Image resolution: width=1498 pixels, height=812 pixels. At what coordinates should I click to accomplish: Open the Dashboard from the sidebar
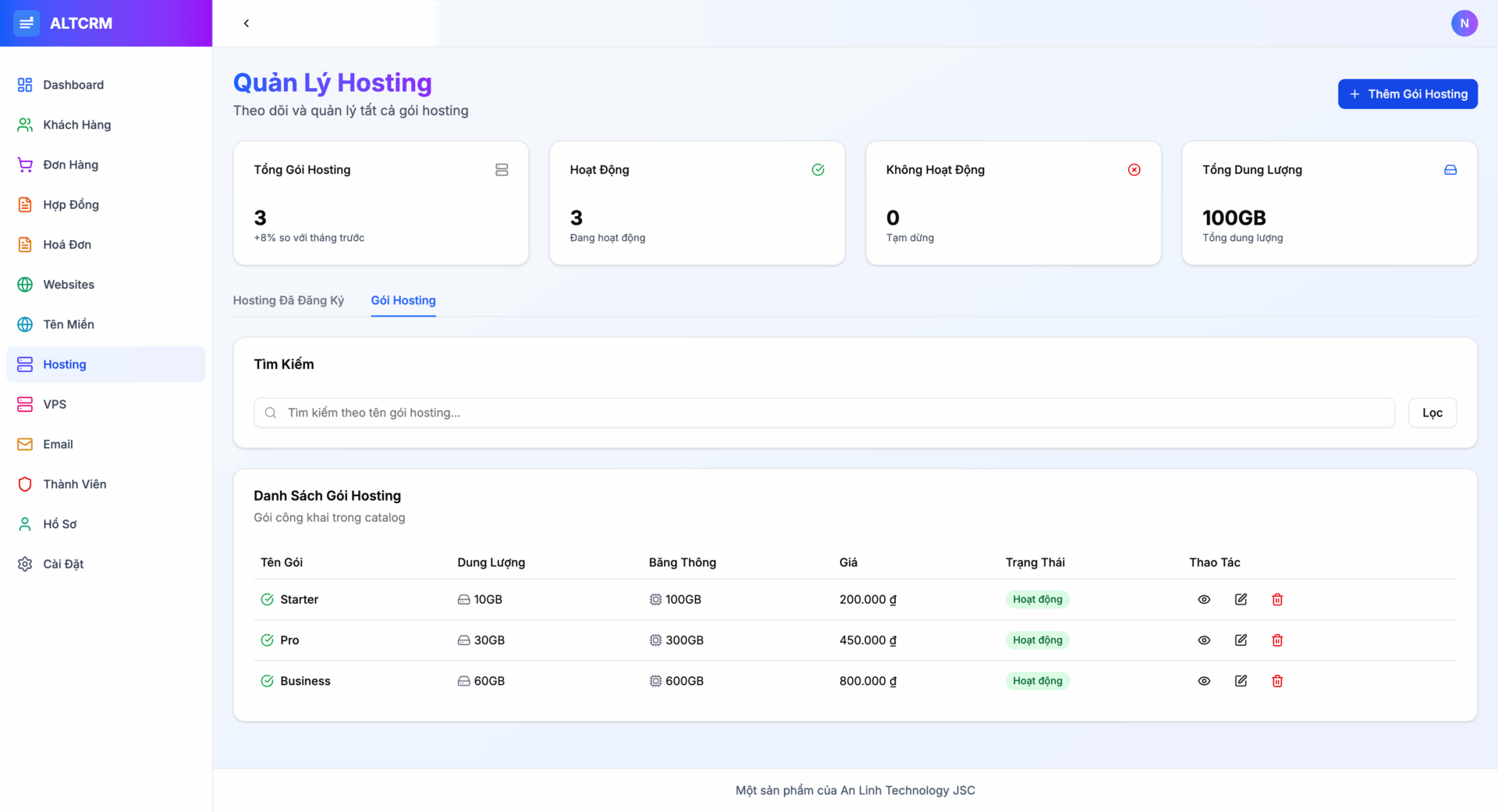point(74,84)
